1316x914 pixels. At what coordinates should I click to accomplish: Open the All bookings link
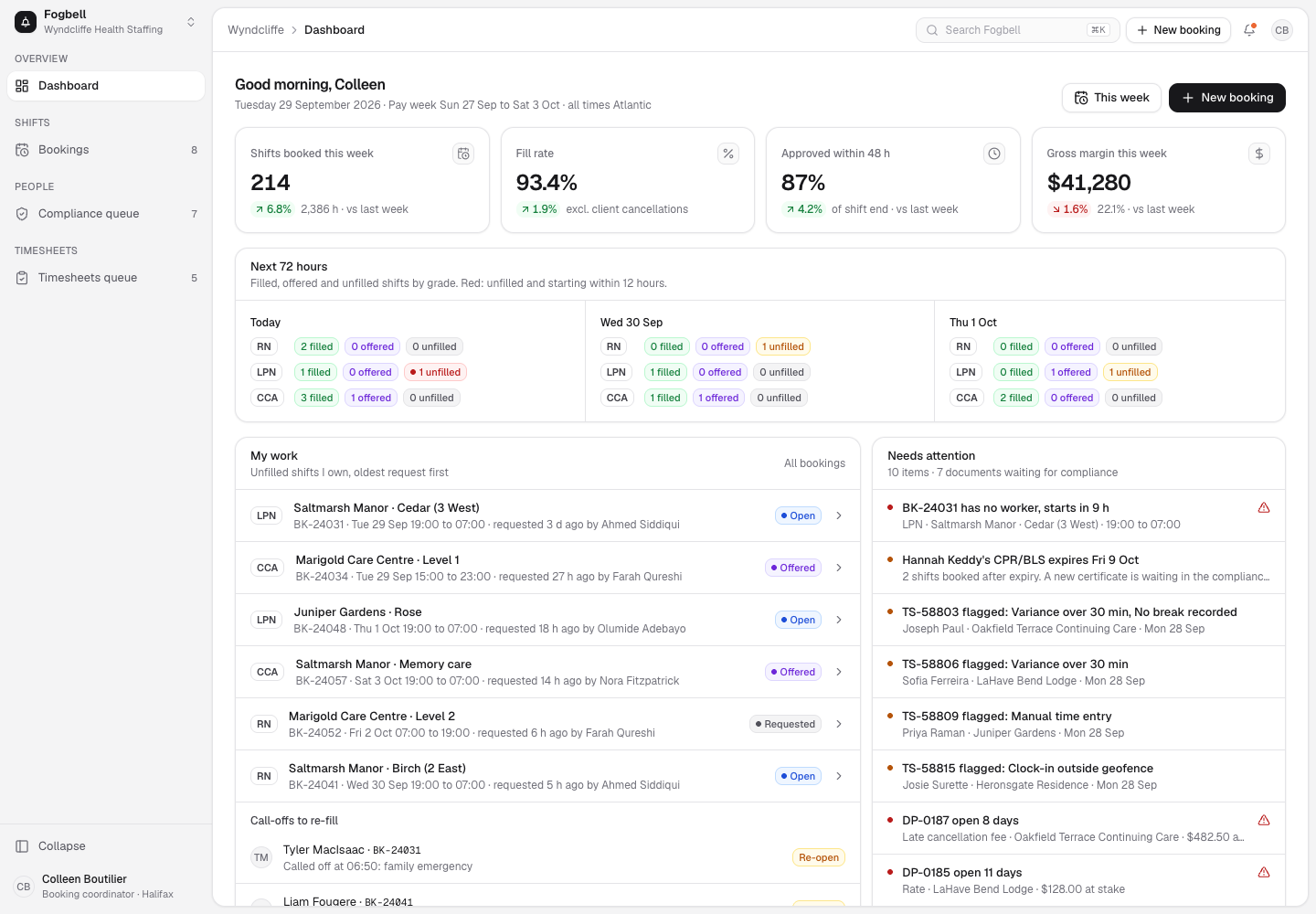(x=814, y=463)
